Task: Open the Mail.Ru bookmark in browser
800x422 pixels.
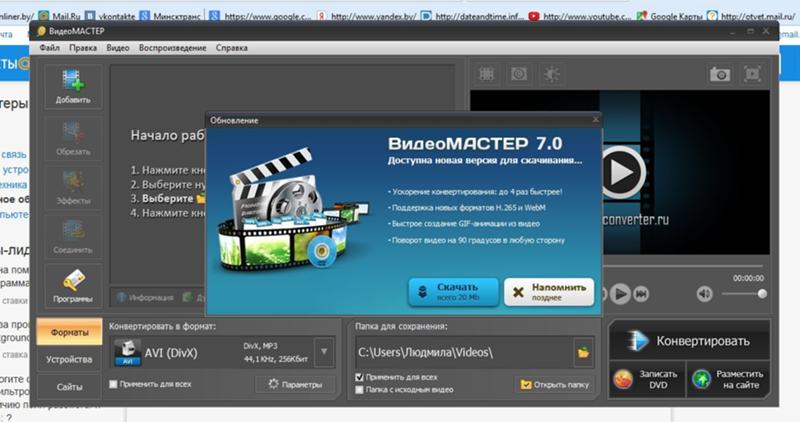Action: (x=59, y=16)
